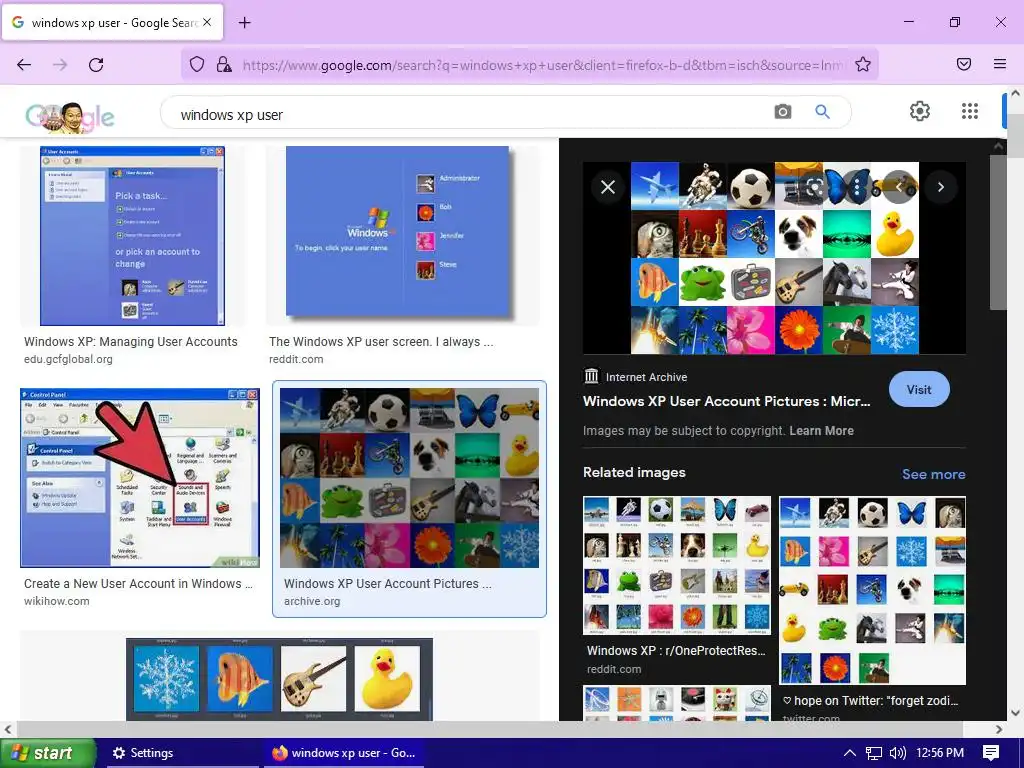The height and width of the screenshot is (768, 1024).
Task: Open the Managing User Accounts thumbnail
Action: 133,236
